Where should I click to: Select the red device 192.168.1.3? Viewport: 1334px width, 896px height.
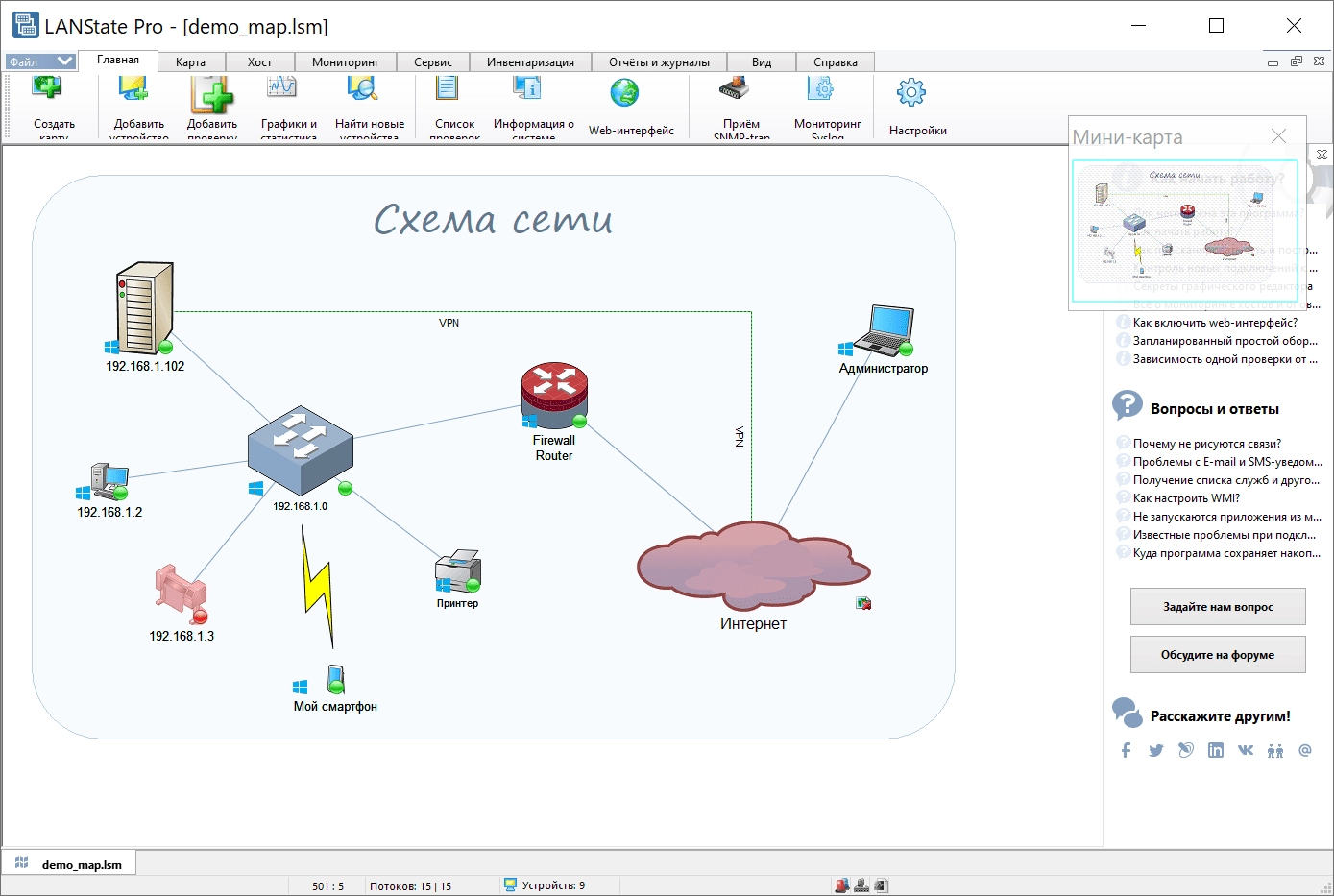tap(181, 593)
